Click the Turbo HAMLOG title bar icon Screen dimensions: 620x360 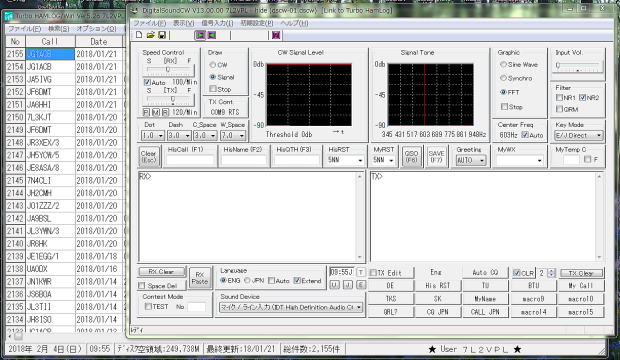(x=9, y=17)
